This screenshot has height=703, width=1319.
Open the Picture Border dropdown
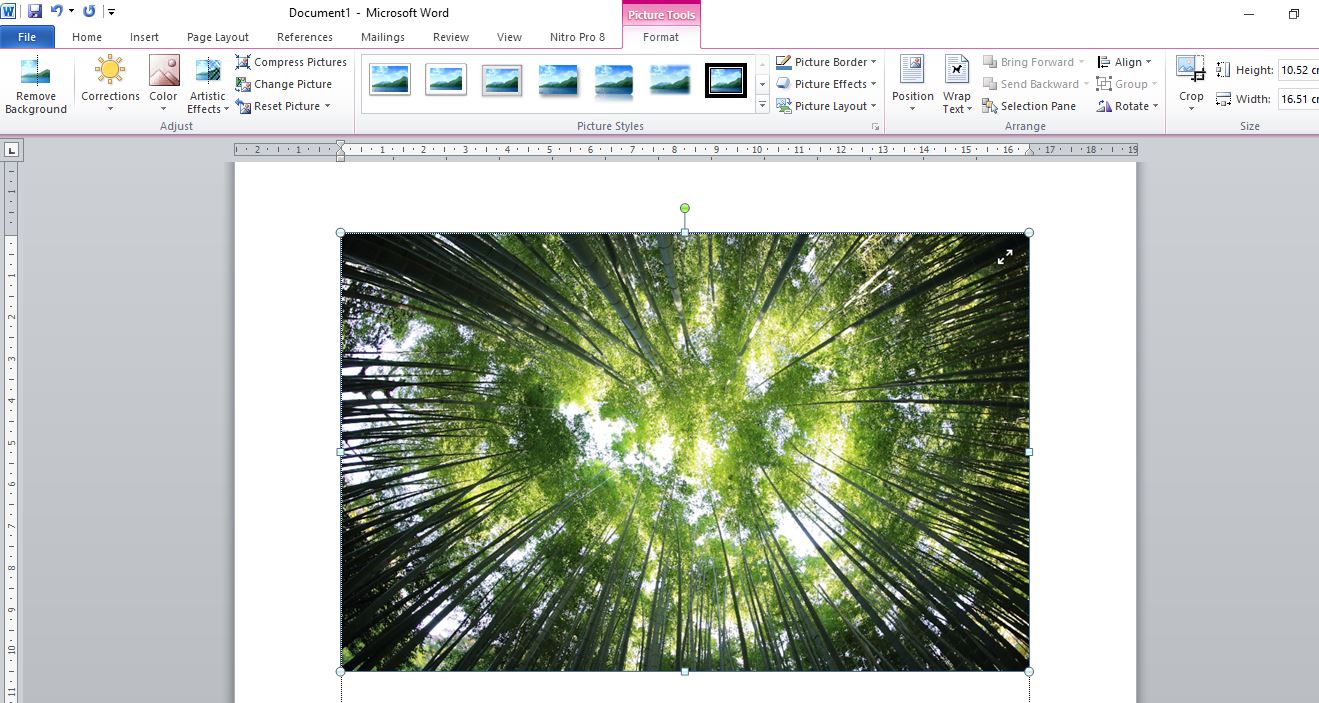827,62
